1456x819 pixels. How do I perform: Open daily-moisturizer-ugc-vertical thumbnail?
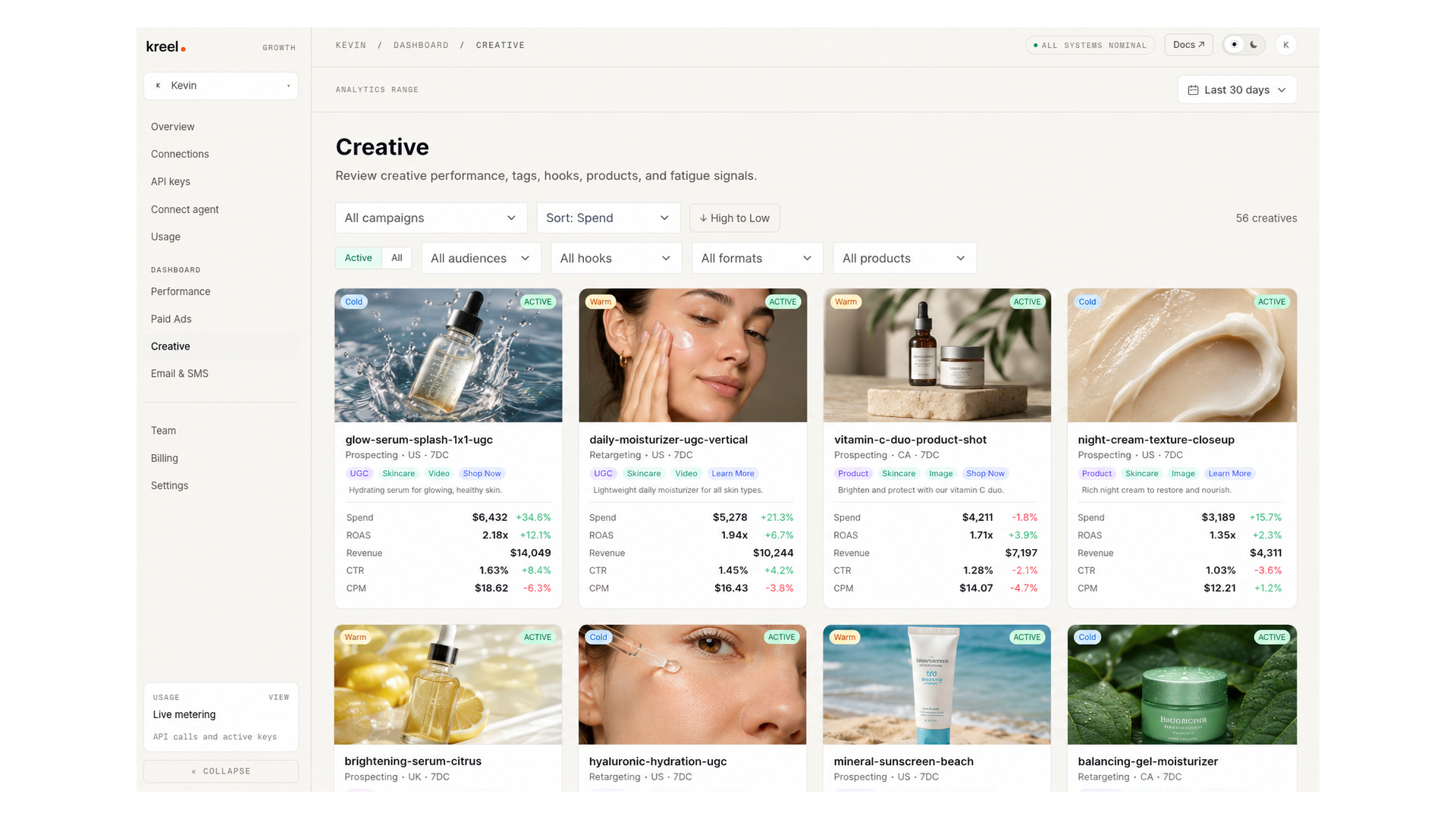[x=692, y=355]
